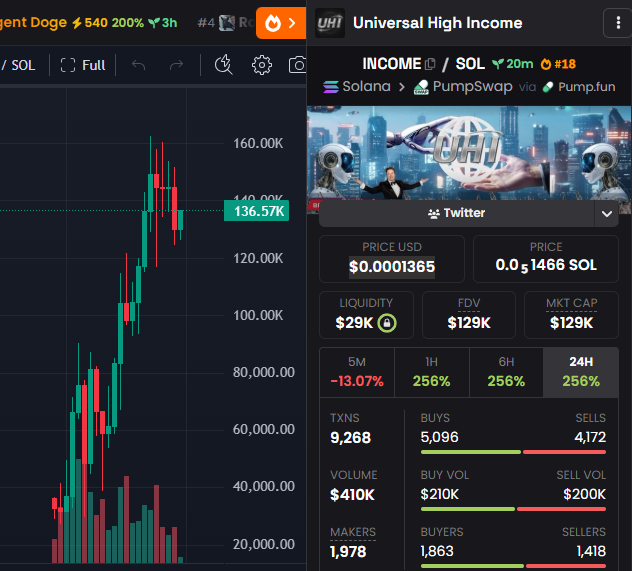Image resolution: width=632 pixels, height=571 pixels.
Task: Click the buy volume ratio bar
Action: [513, 509]
